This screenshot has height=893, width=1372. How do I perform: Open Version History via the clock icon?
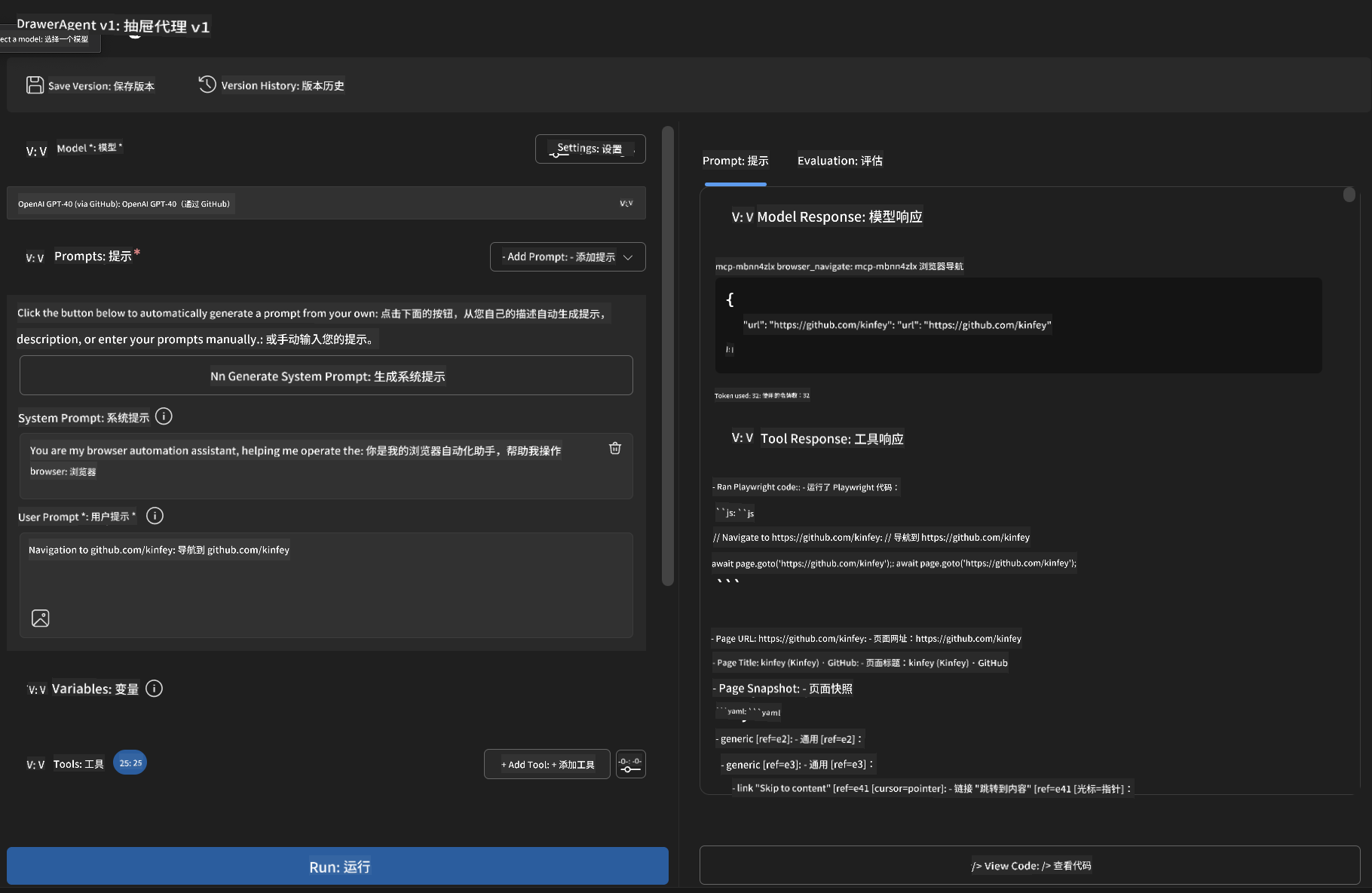[207, 84]
